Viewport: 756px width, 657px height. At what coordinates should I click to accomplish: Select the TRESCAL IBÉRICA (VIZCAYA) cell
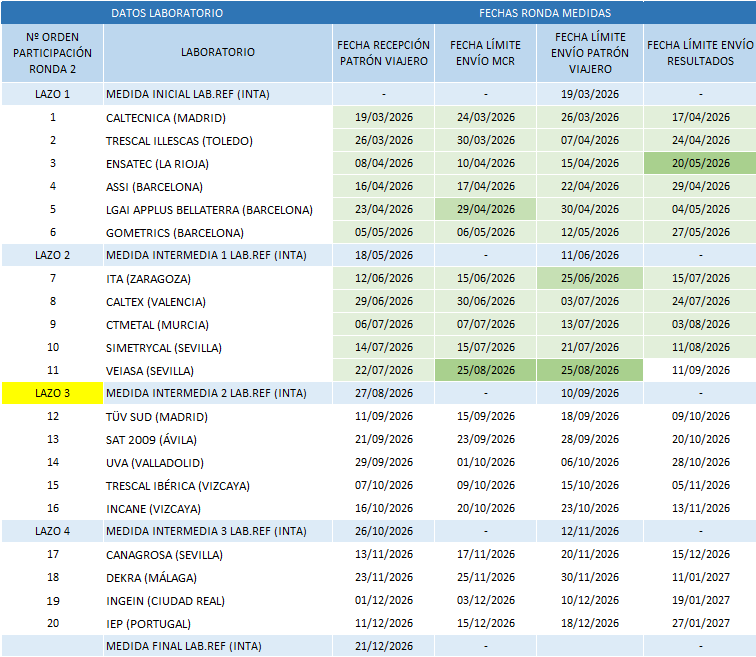tap(218, 485)
